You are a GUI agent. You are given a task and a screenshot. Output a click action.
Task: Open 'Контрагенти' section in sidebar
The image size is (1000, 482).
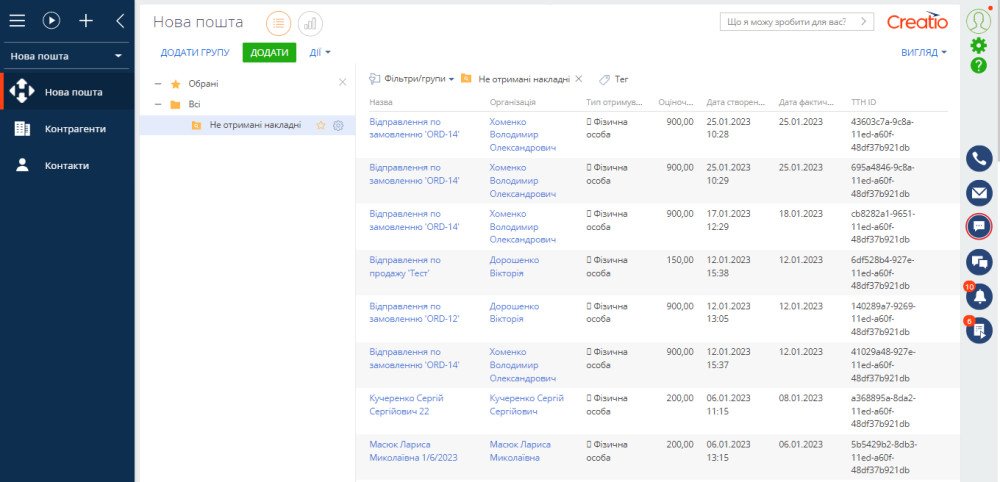click(67, 129)
